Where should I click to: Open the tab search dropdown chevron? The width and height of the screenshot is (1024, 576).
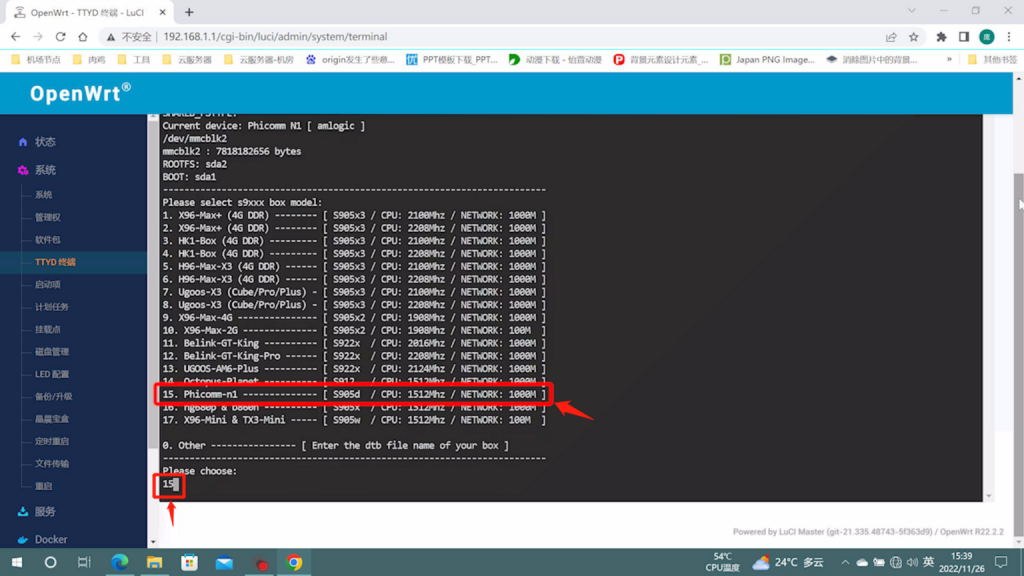[x=912, y=11]
